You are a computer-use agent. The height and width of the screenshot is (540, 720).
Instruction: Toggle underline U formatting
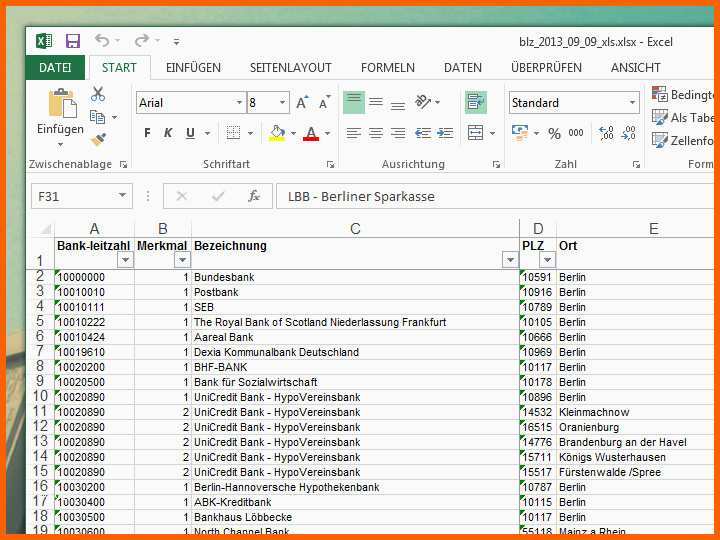(x=190, y=133)
